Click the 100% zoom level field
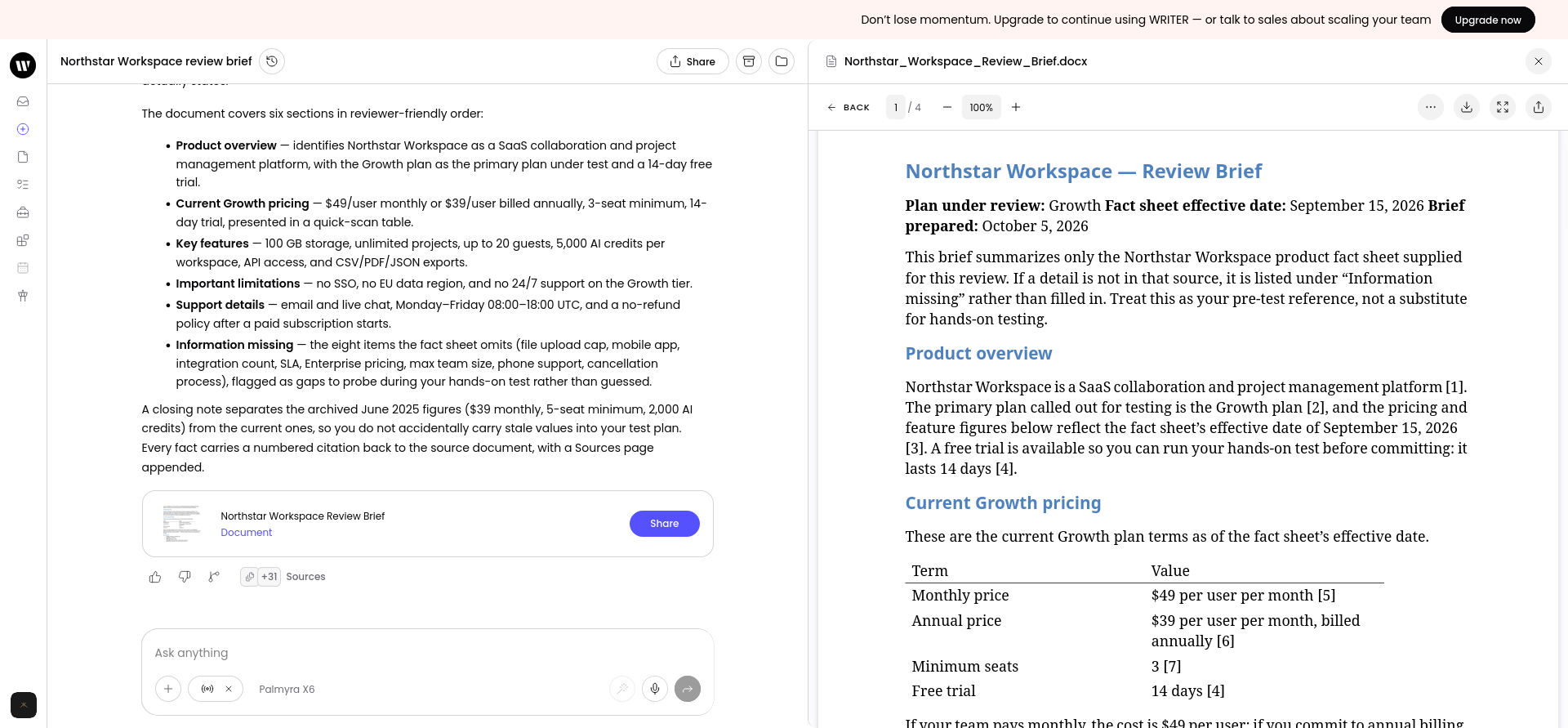Image resolution: width=1568 pixels, height=728 pixels. tap(982, 107)
